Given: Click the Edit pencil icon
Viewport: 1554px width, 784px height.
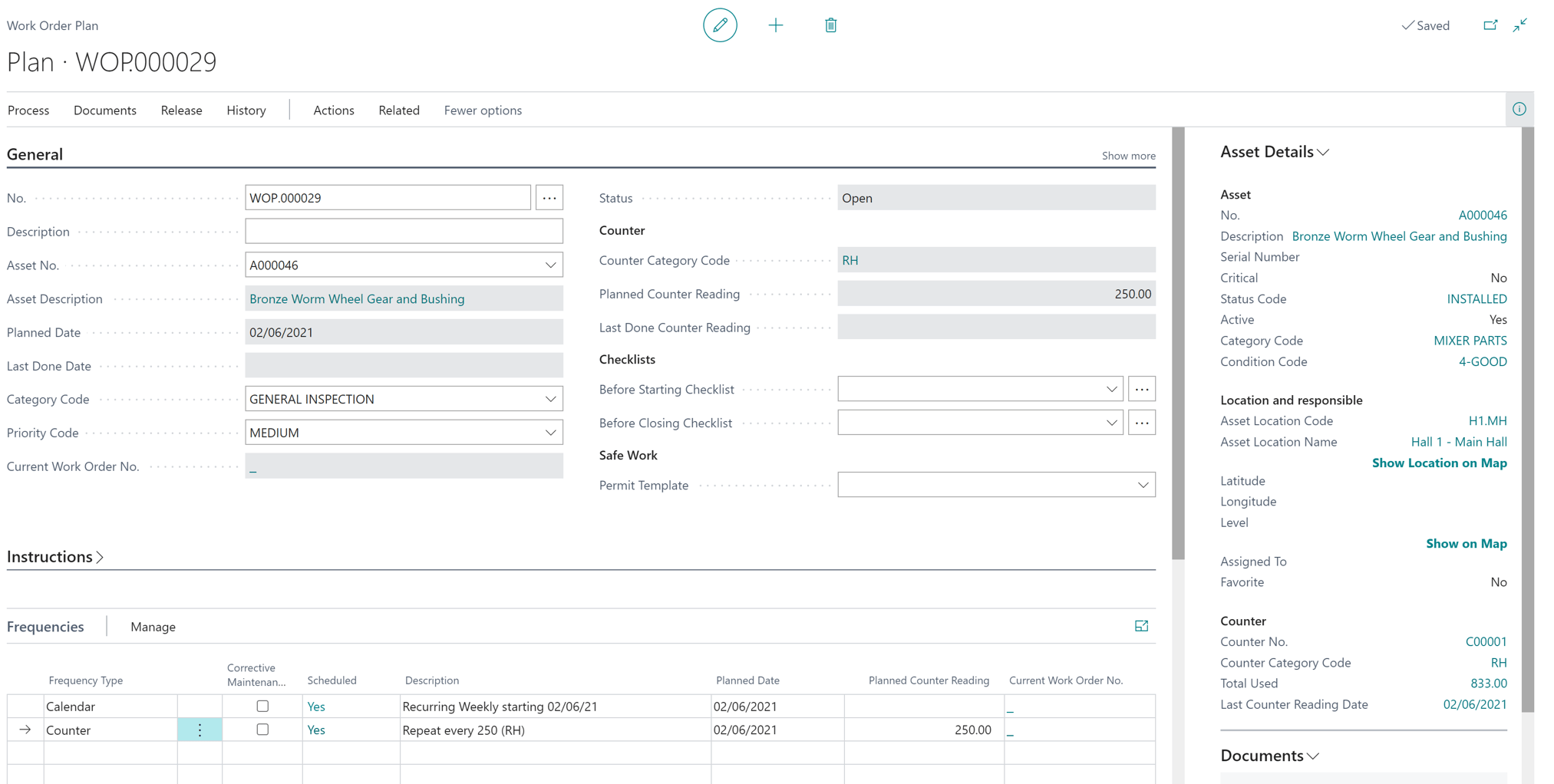Looking at the screenshot, I should point(720,25).
